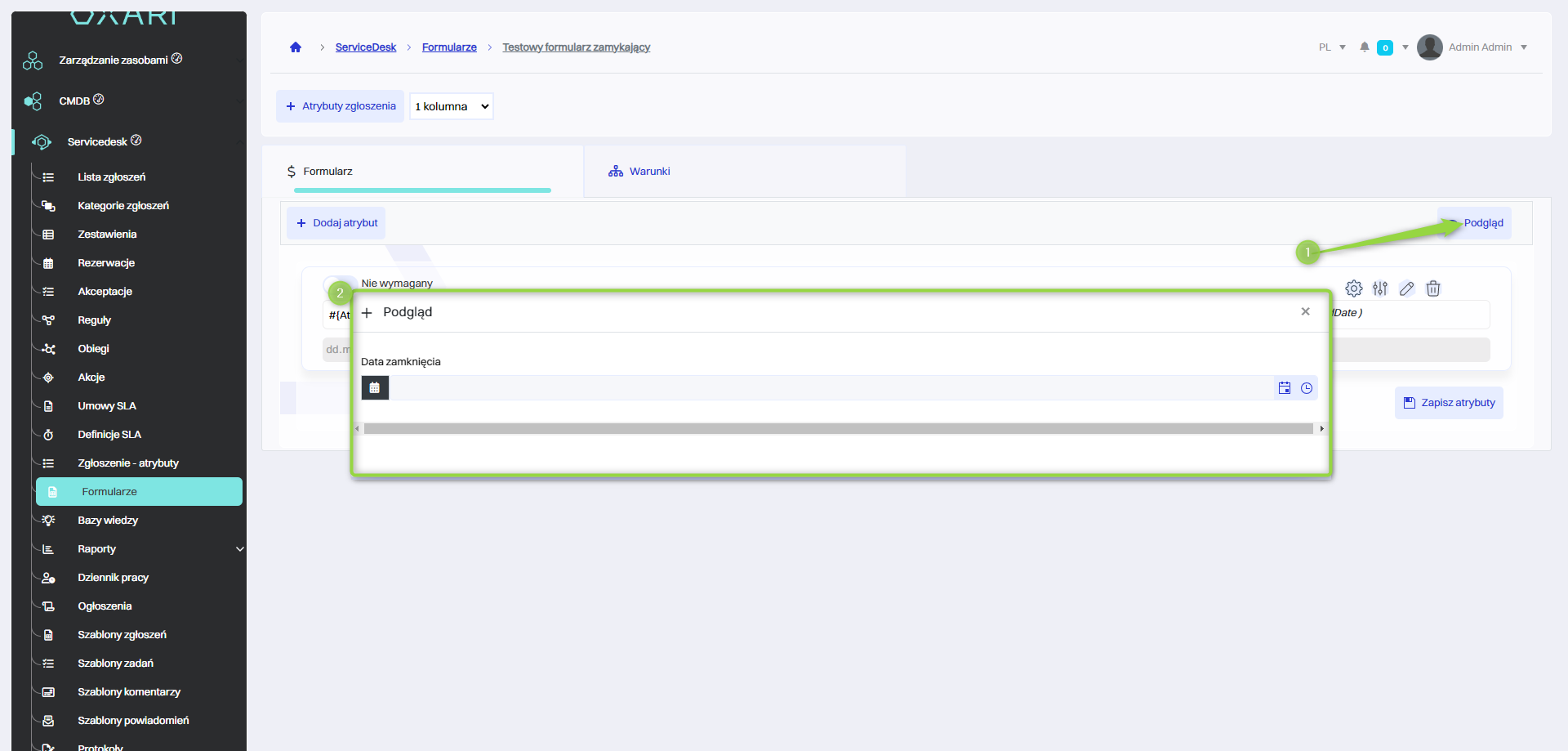Click the Data zamknięcia input field
The image size is (1568, 751).
pos(829,388)
